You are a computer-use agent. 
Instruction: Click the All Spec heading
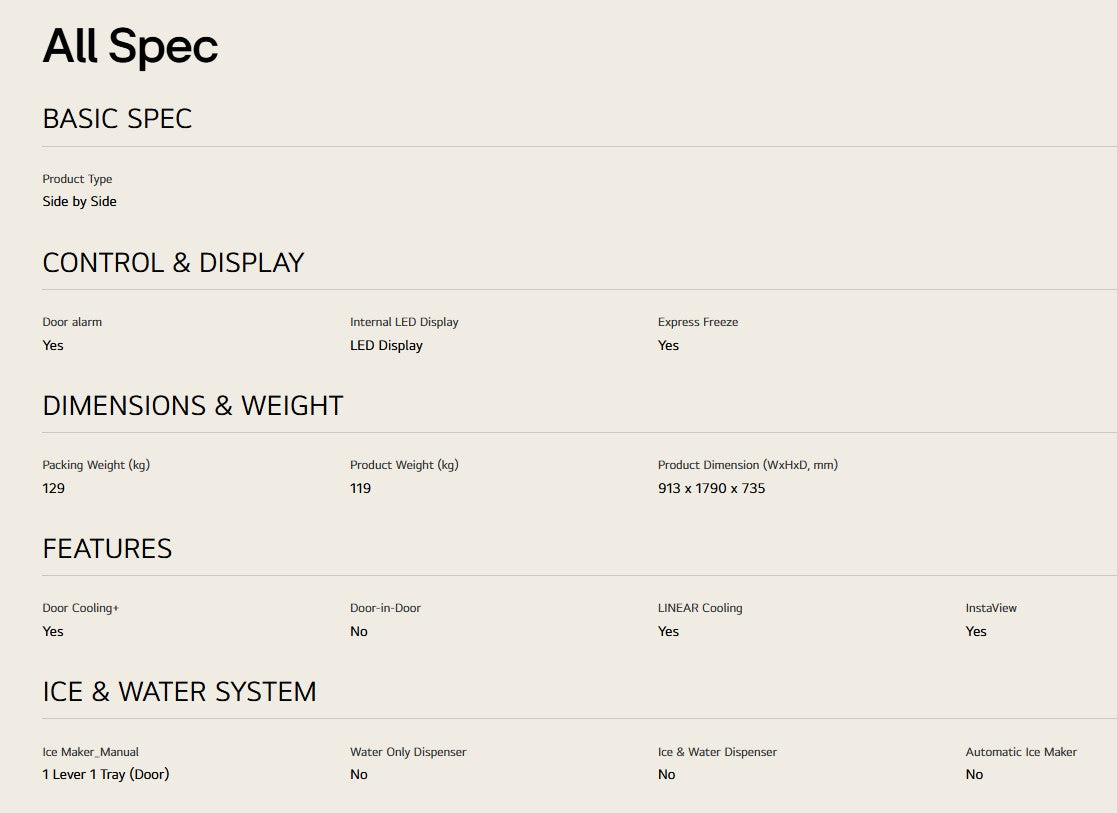click(130, 46)
